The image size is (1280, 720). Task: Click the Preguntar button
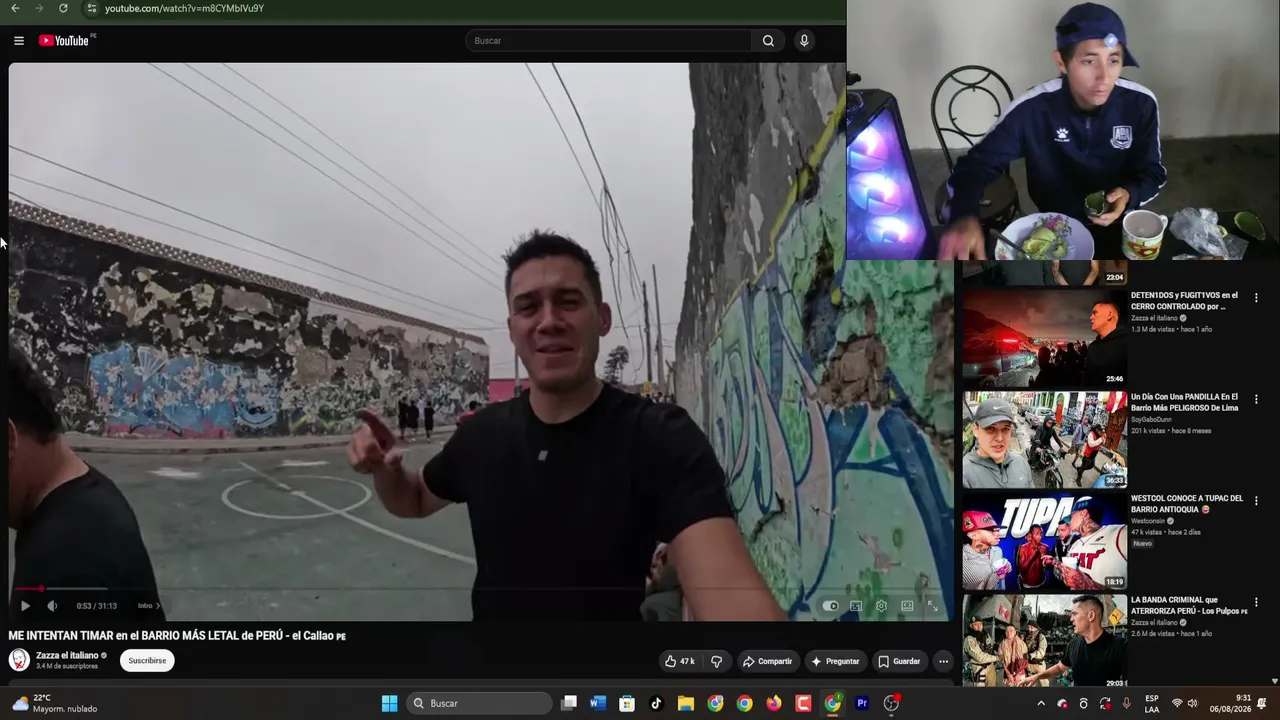(x=835, y=661)
